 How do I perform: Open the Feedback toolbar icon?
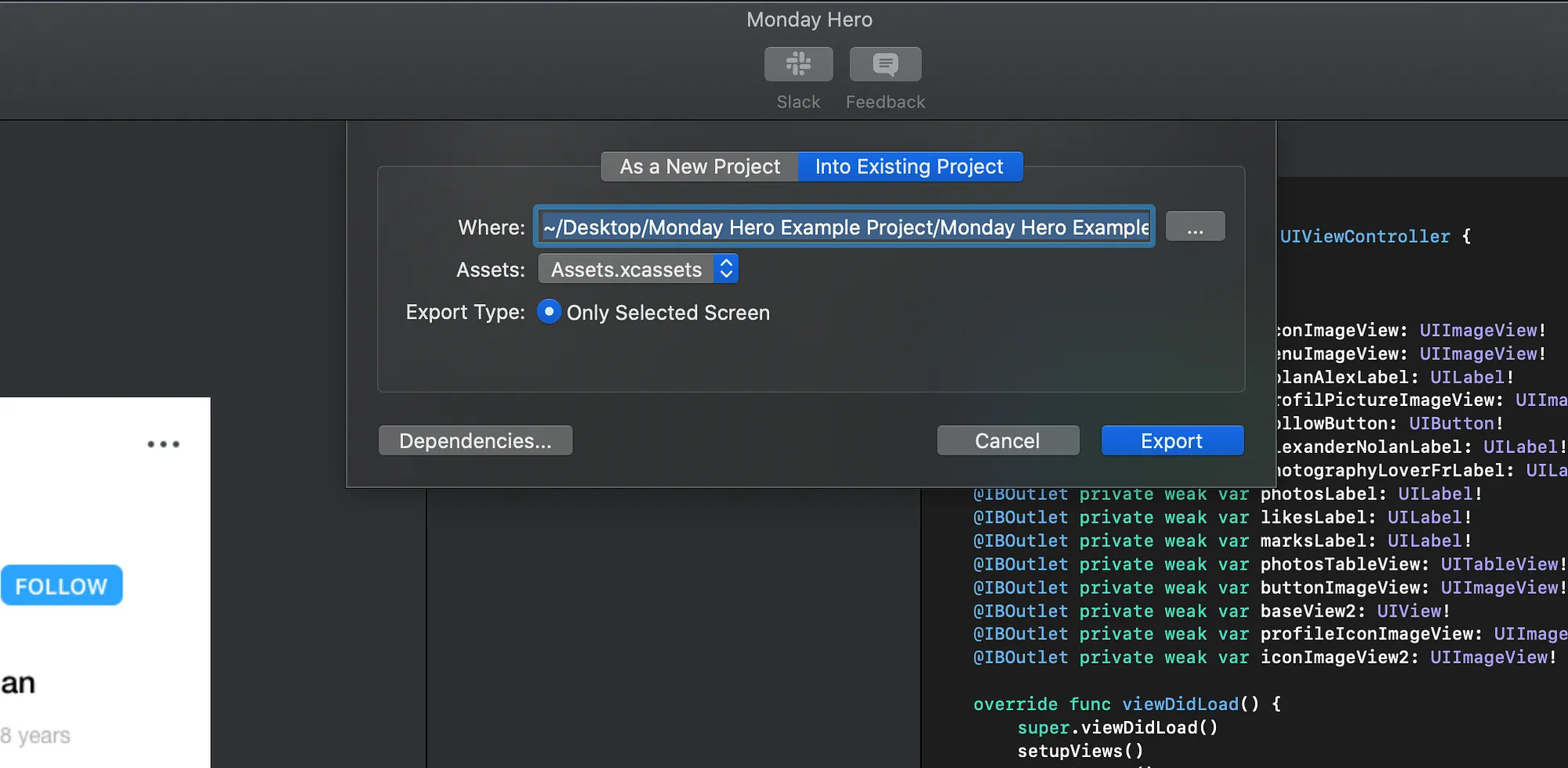[885, 64]
